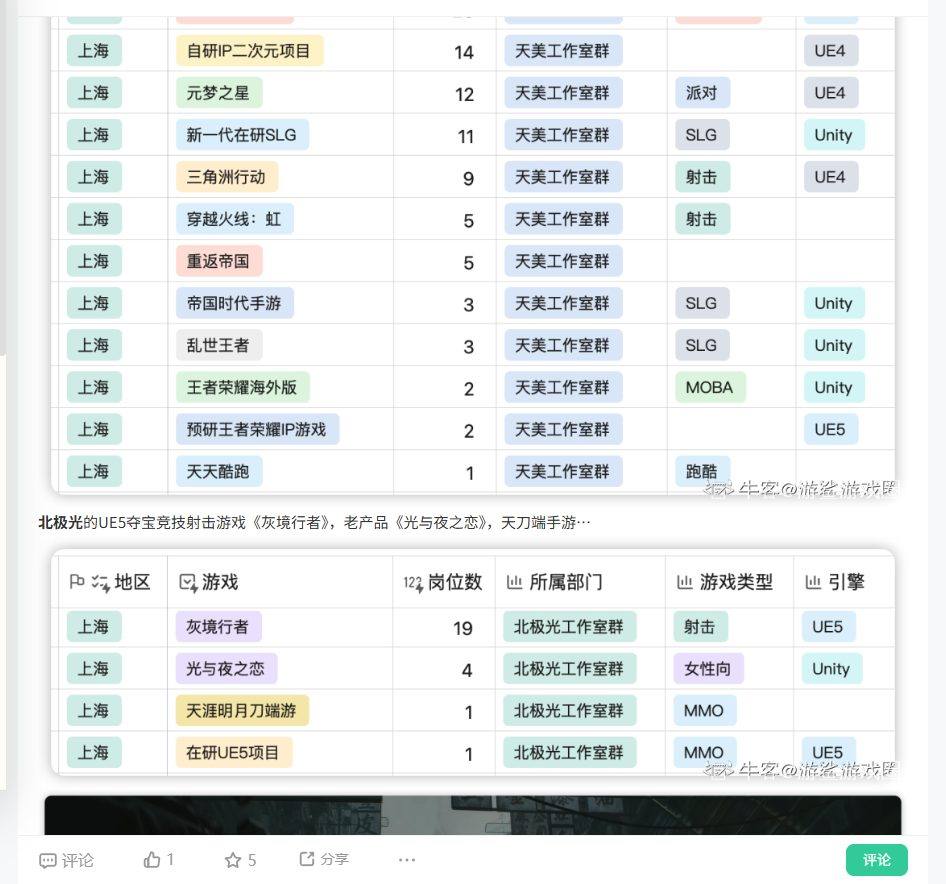
Task: Click job count 19 for 灰境行者
Action: pos(463,628)
